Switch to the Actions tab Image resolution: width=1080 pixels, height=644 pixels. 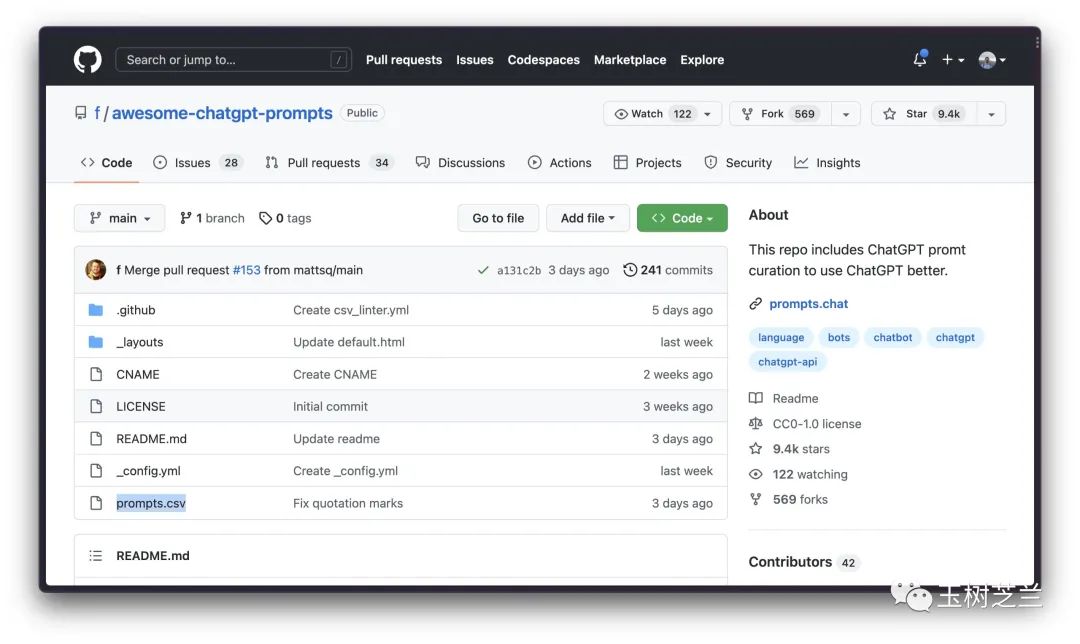559,163
